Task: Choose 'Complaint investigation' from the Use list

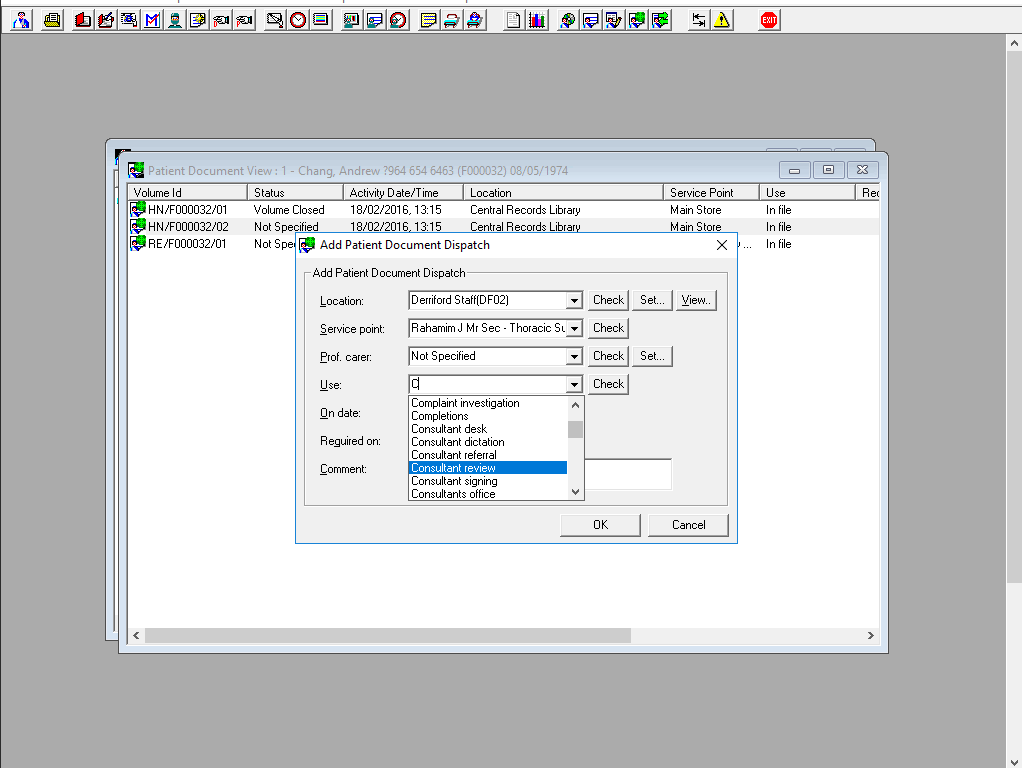Action: click(488, 403)
